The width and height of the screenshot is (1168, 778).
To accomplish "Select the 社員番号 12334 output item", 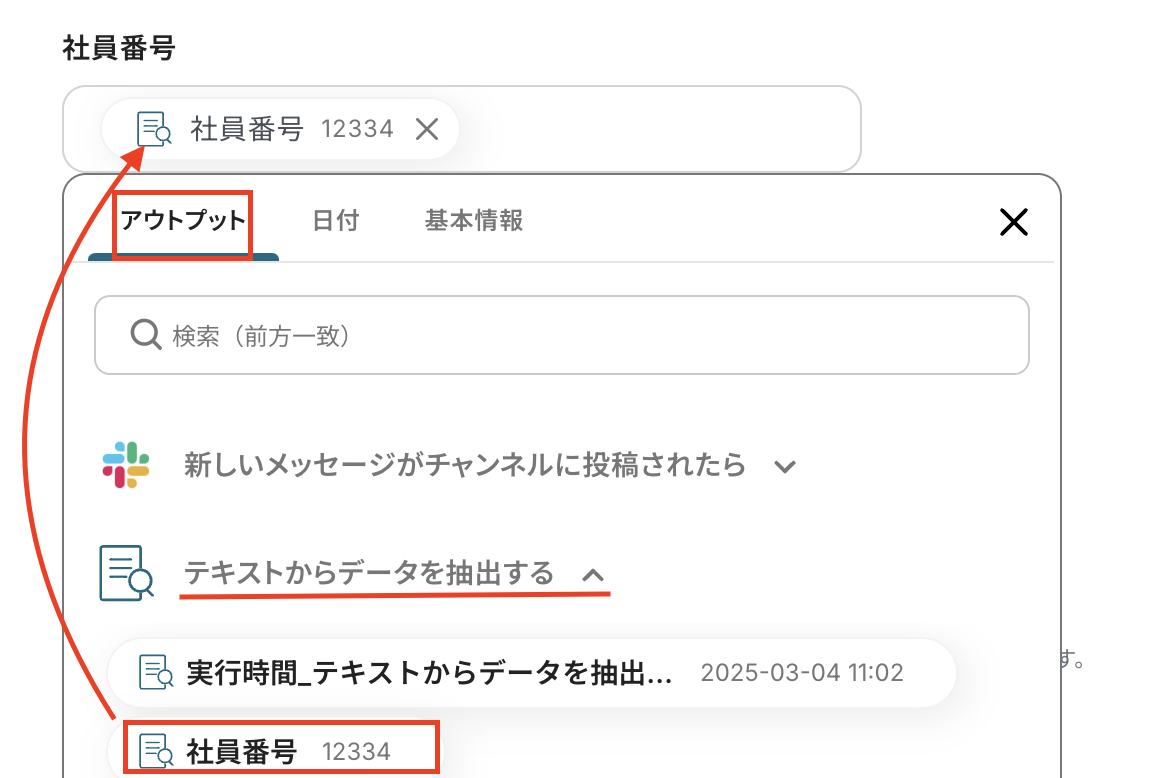I will click(290, 751).
